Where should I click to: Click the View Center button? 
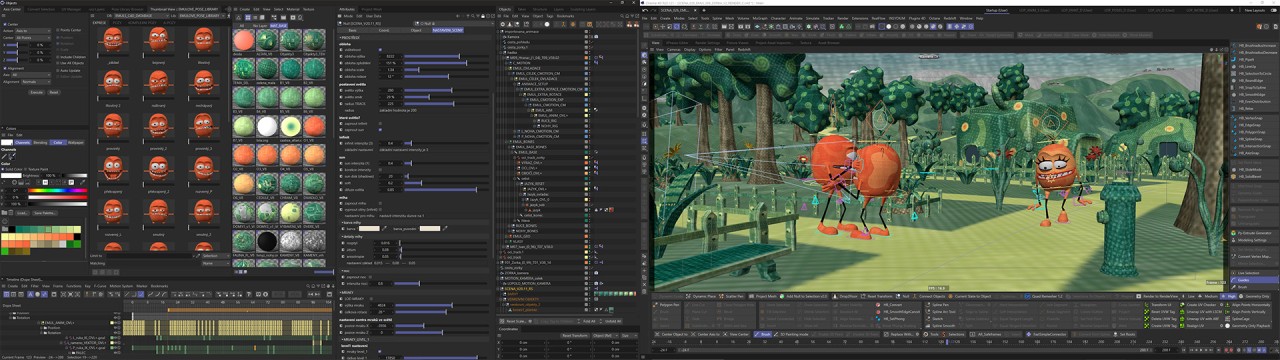click(736, 334)
